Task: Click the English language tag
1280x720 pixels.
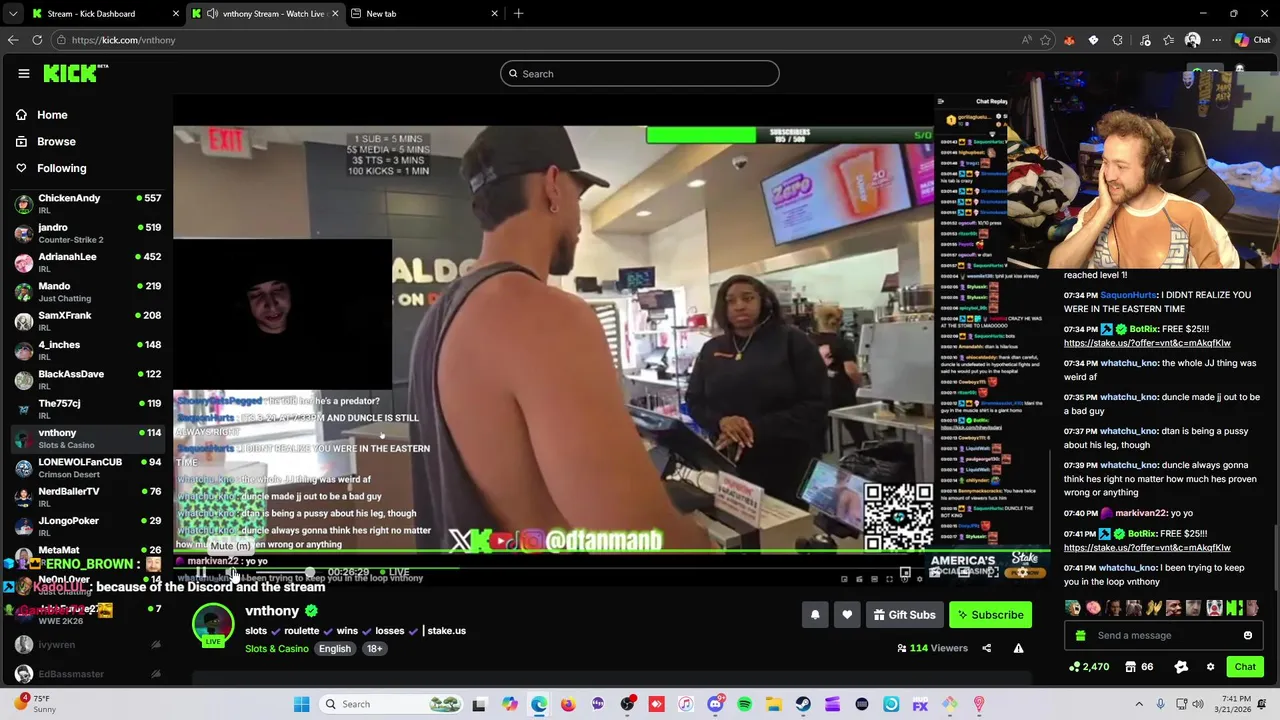Action: (335, 649)
